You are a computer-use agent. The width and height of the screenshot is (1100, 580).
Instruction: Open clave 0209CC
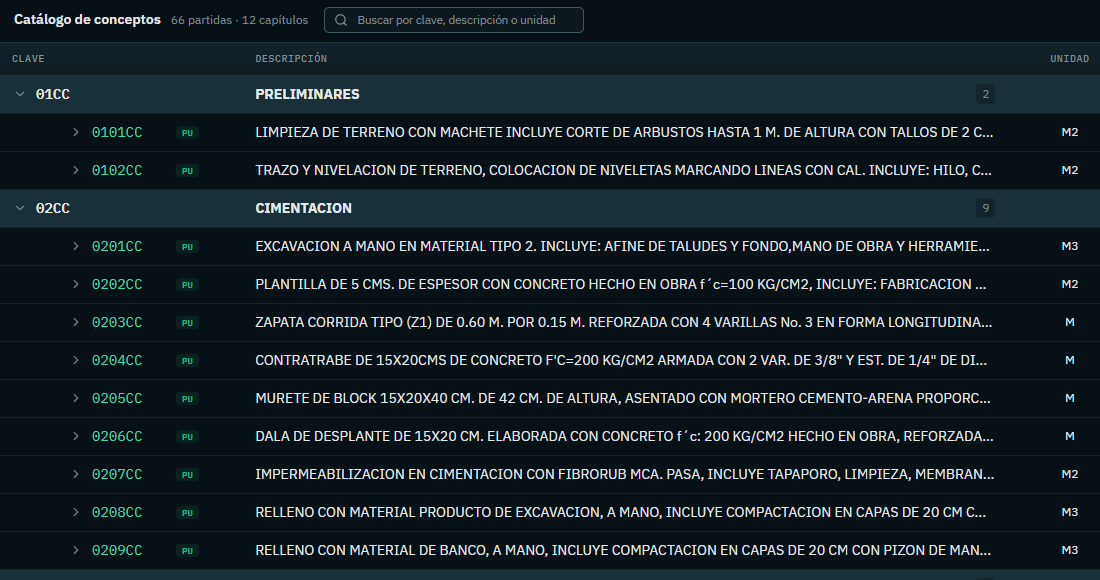pyautogui.click(x=117, y=551)
